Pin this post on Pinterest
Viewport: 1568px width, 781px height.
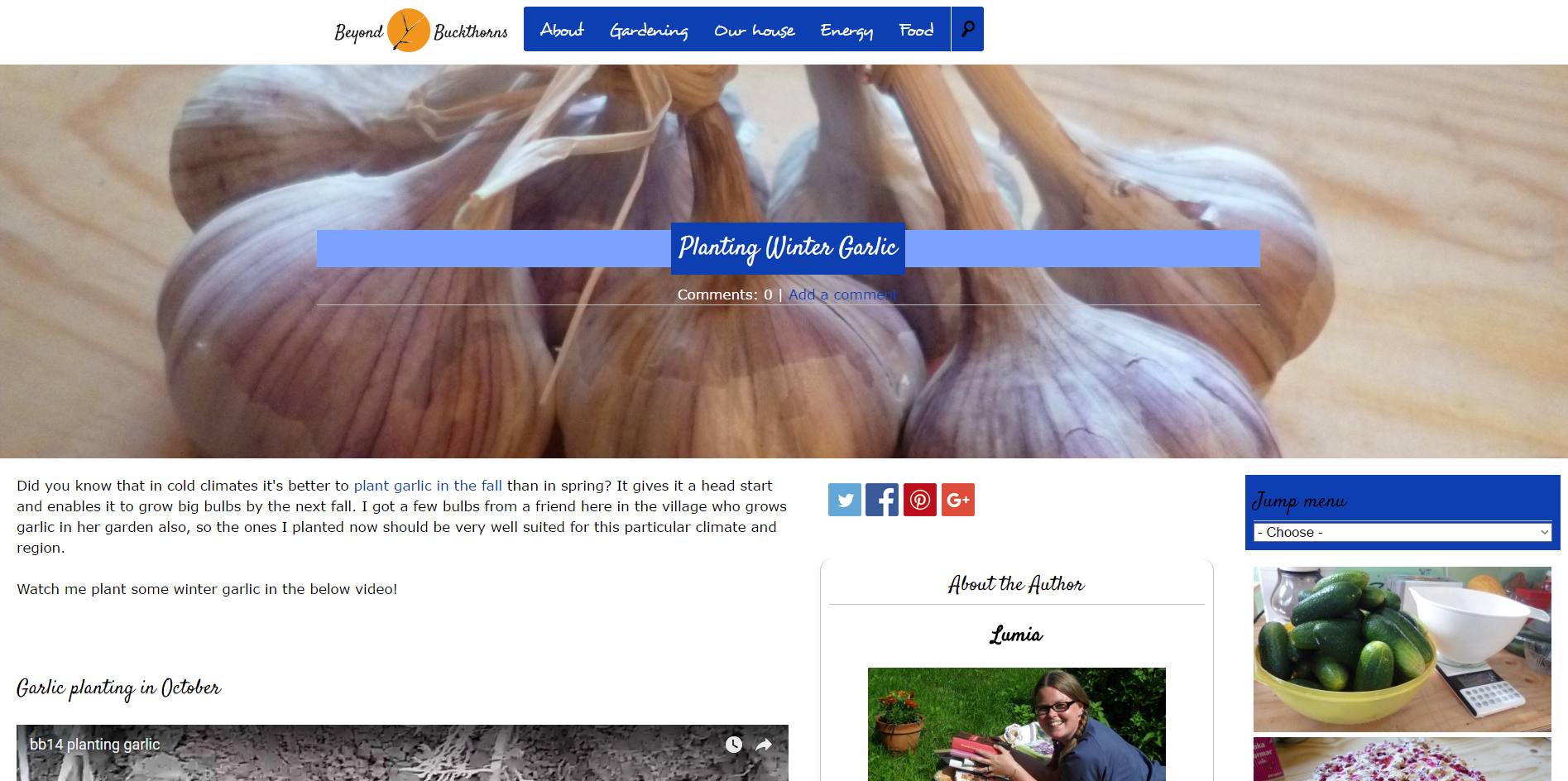click(920, 500)
